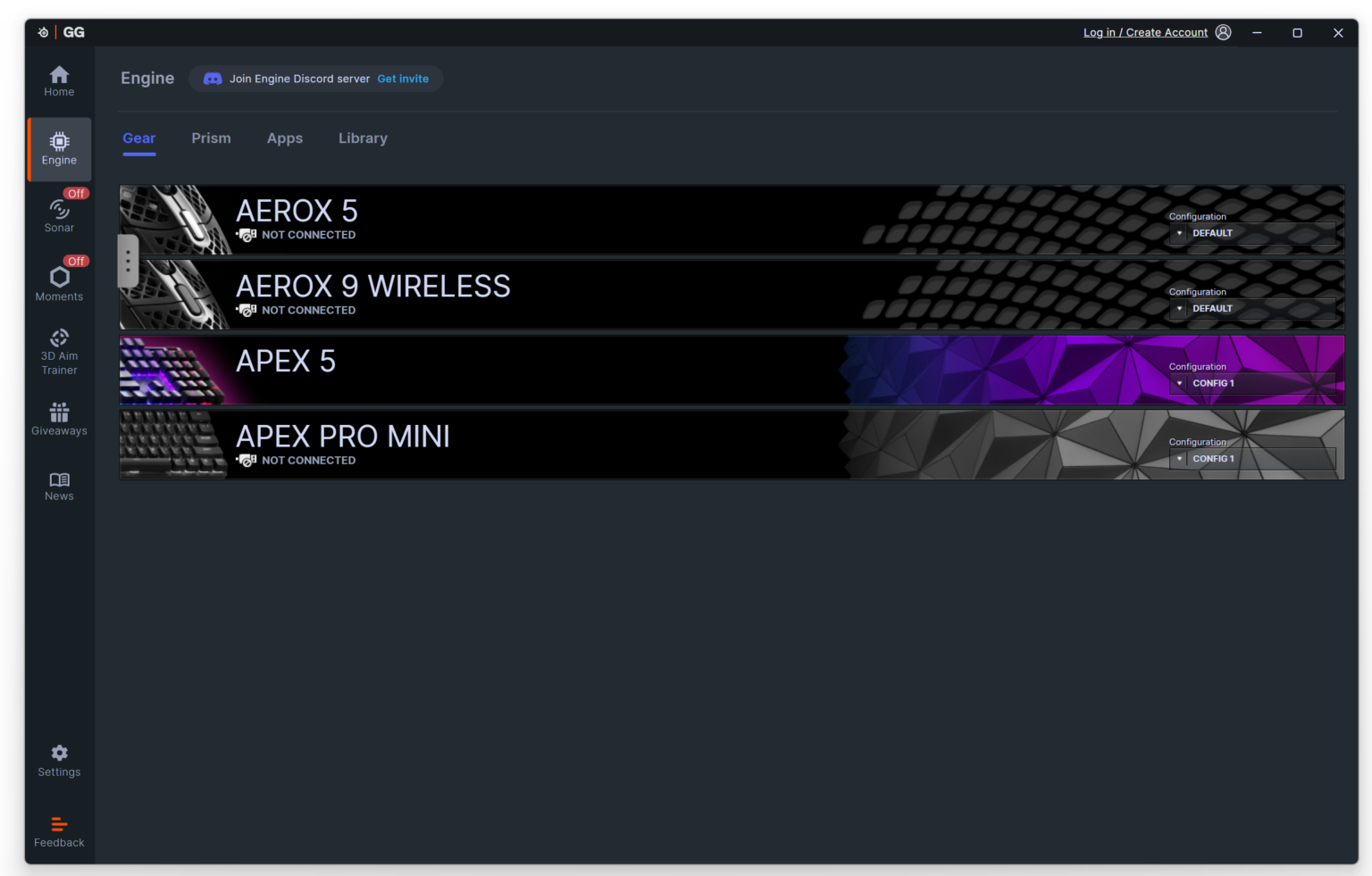The width and height of the screenshot is (1372, 876).
Task: Open APEX PRO MINI configuration selector
Action: 1253,458
